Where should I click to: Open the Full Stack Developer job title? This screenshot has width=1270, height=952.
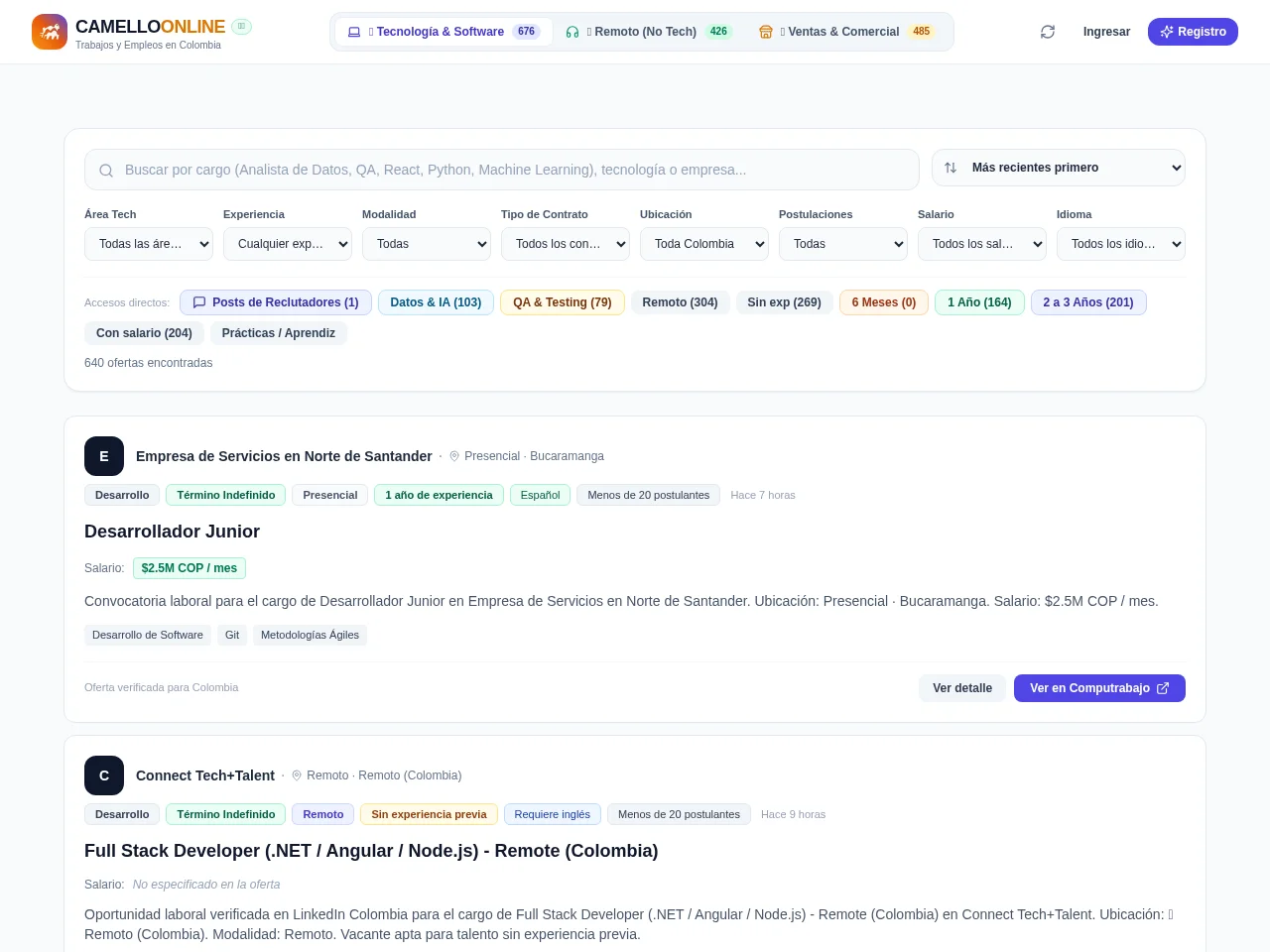371,851
